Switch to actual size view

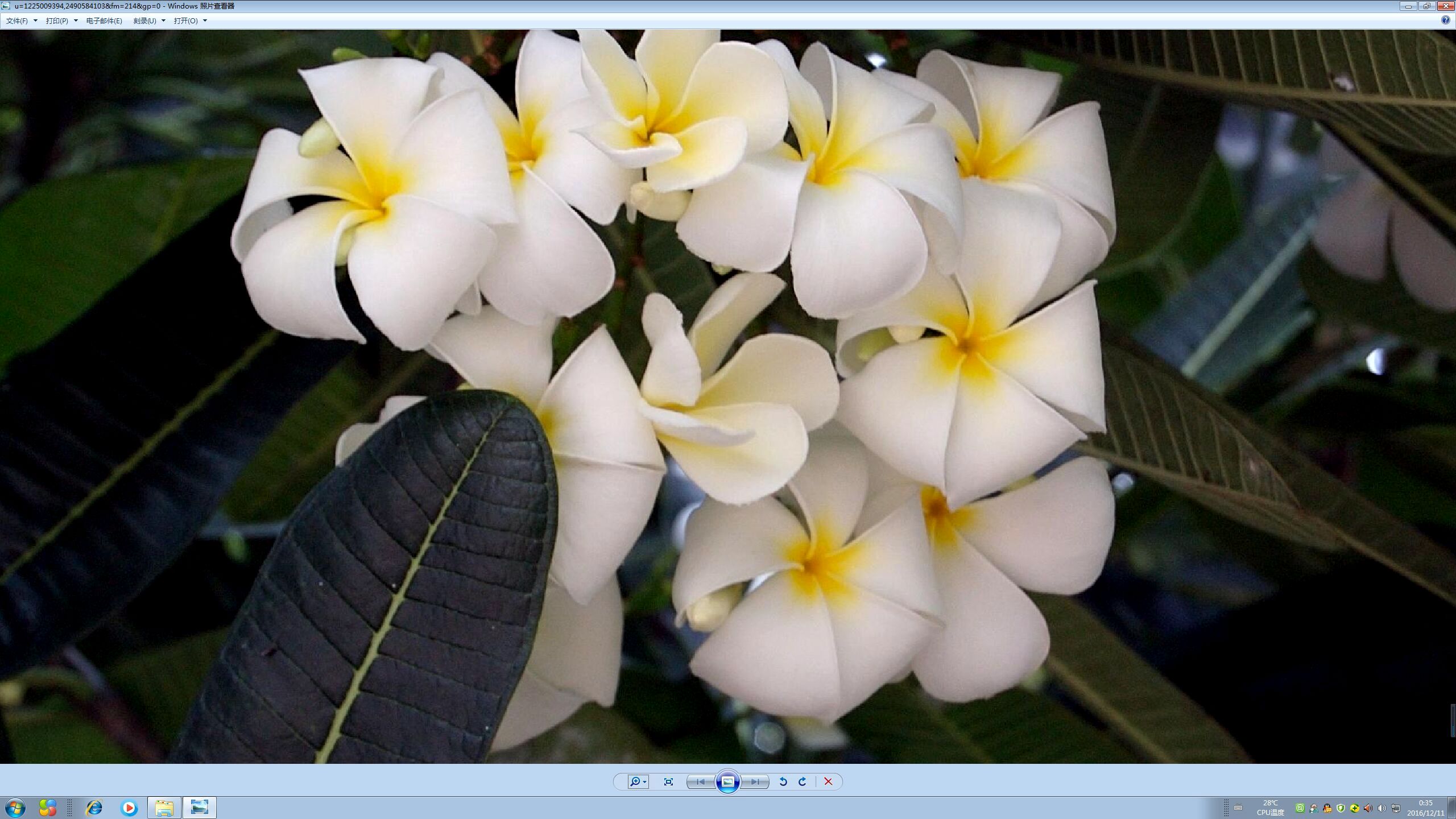(668, 781)
